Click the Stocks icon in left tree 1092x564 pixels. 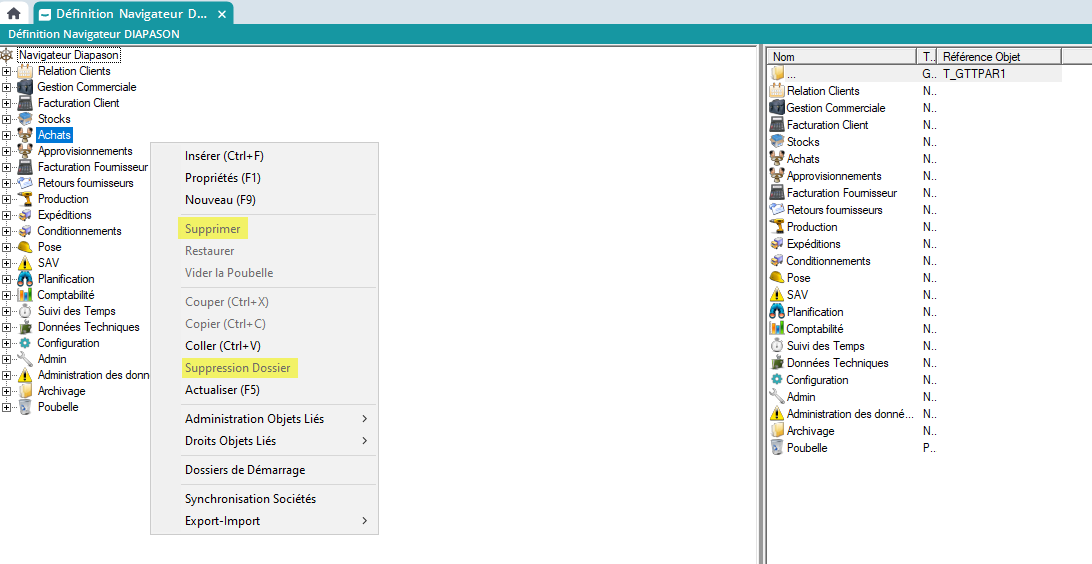(x=26, y=119)
